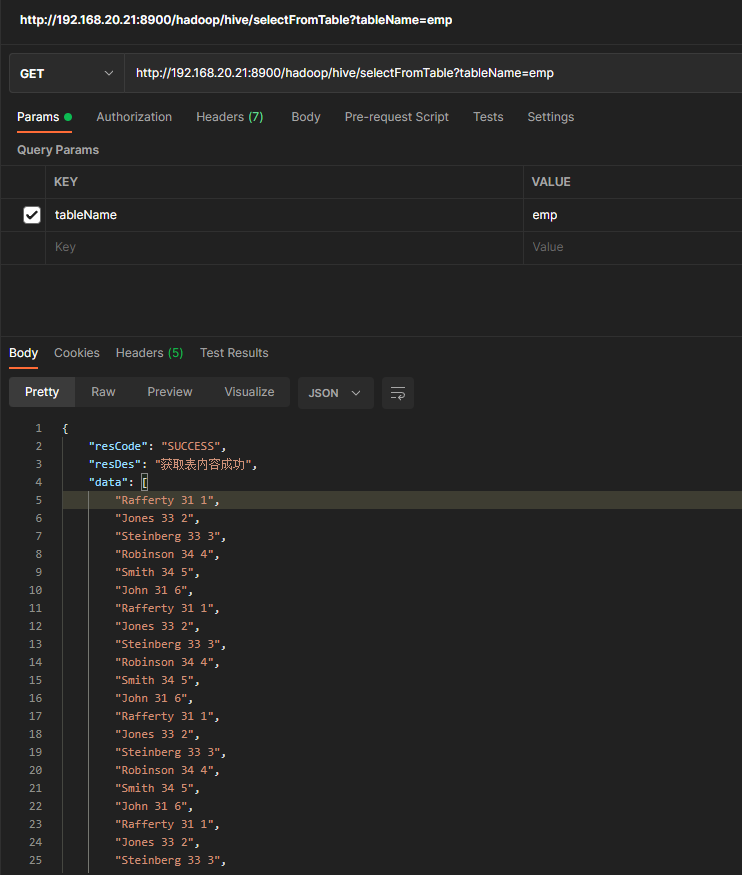Switch to the Authorization tab
Screen dimensions: 742x875
coord(134,117)
